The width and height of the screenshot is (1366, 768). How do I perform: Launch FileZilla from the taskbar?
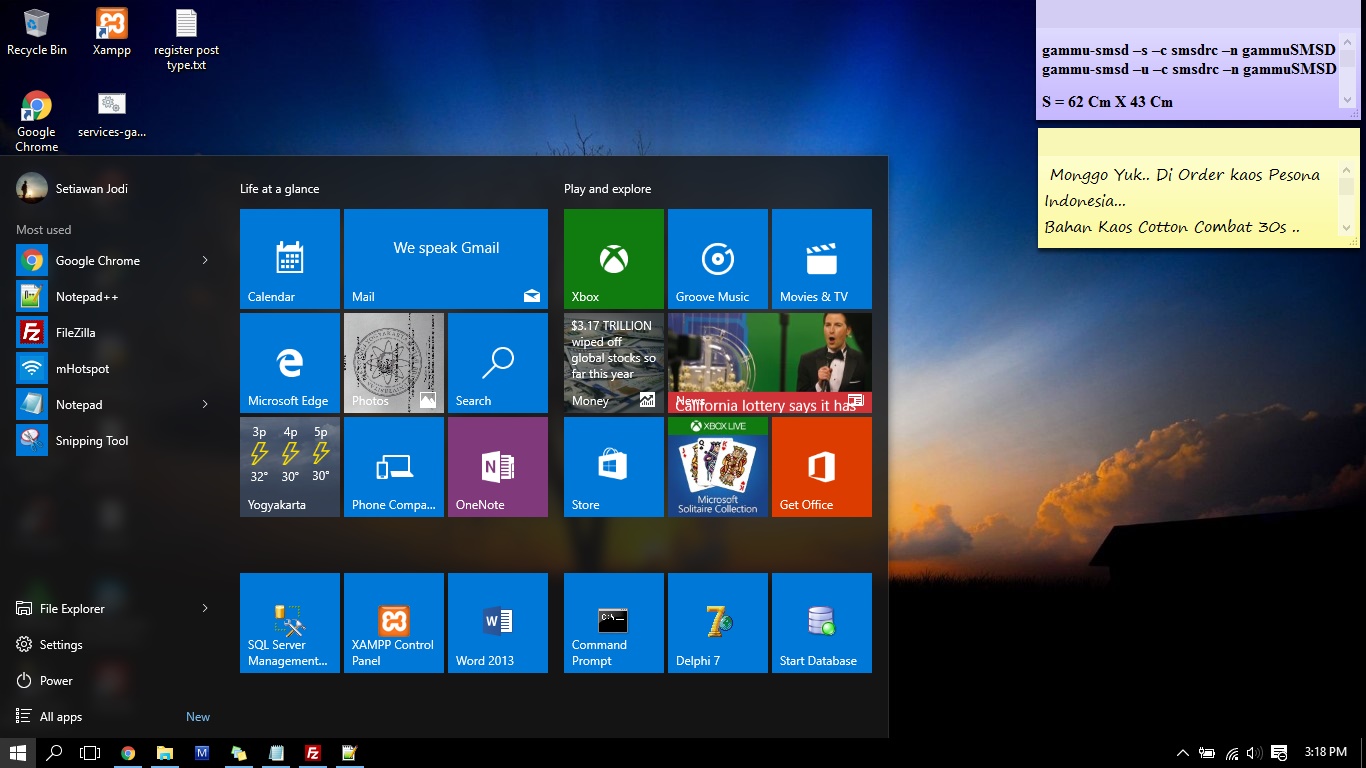click(312, 753)
